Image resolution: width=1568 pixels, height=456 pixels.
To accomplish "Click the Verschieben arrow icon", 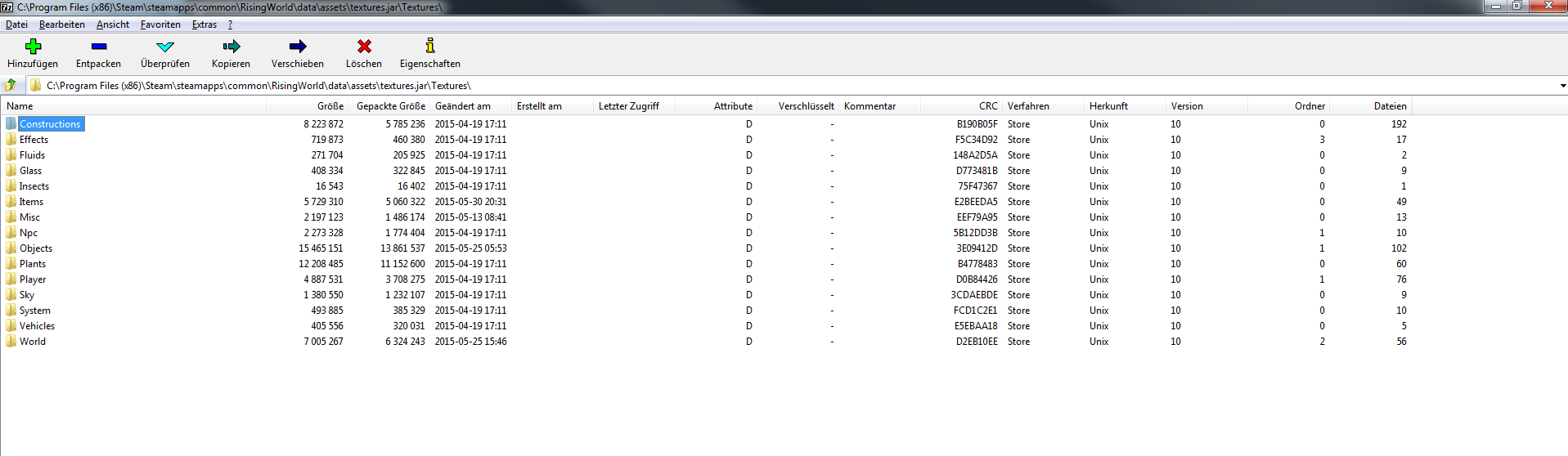I will click(x=298, y=47).
